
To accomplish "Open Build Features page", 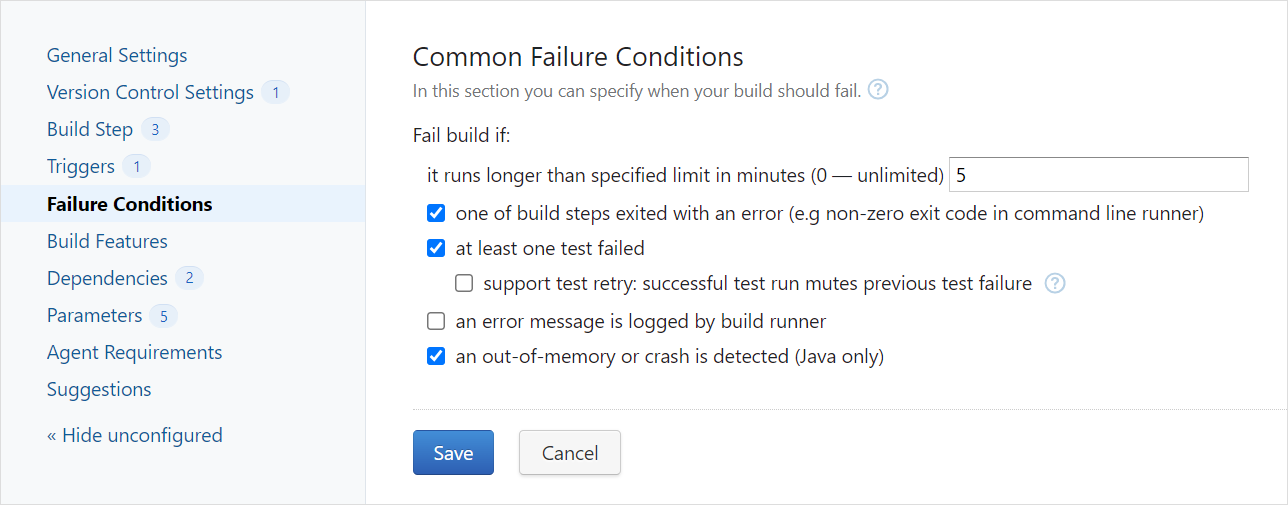I will [107, 241].
